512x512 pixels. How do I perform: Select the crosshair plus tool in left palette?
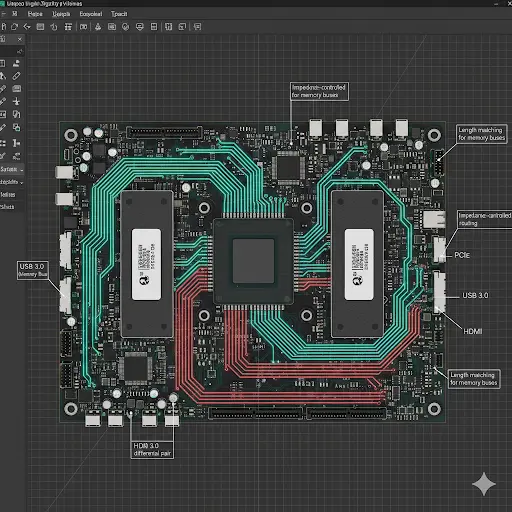point(16,101)
